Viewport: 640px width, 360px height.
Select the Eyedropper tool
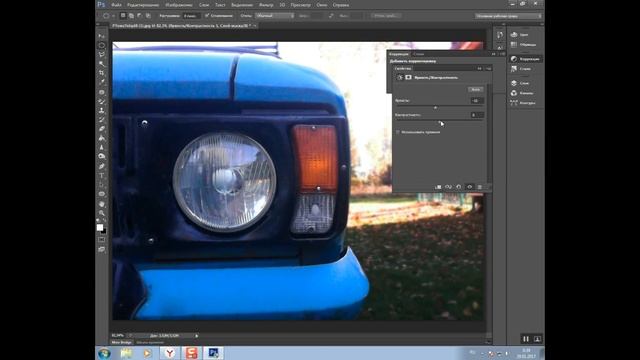pyautogui.click(x=101, y=82)
